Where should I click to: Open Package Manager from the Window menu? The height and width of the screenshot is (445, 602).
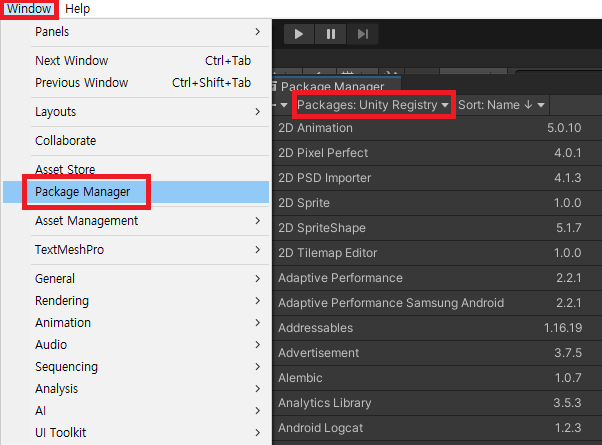tap(136, 192)
